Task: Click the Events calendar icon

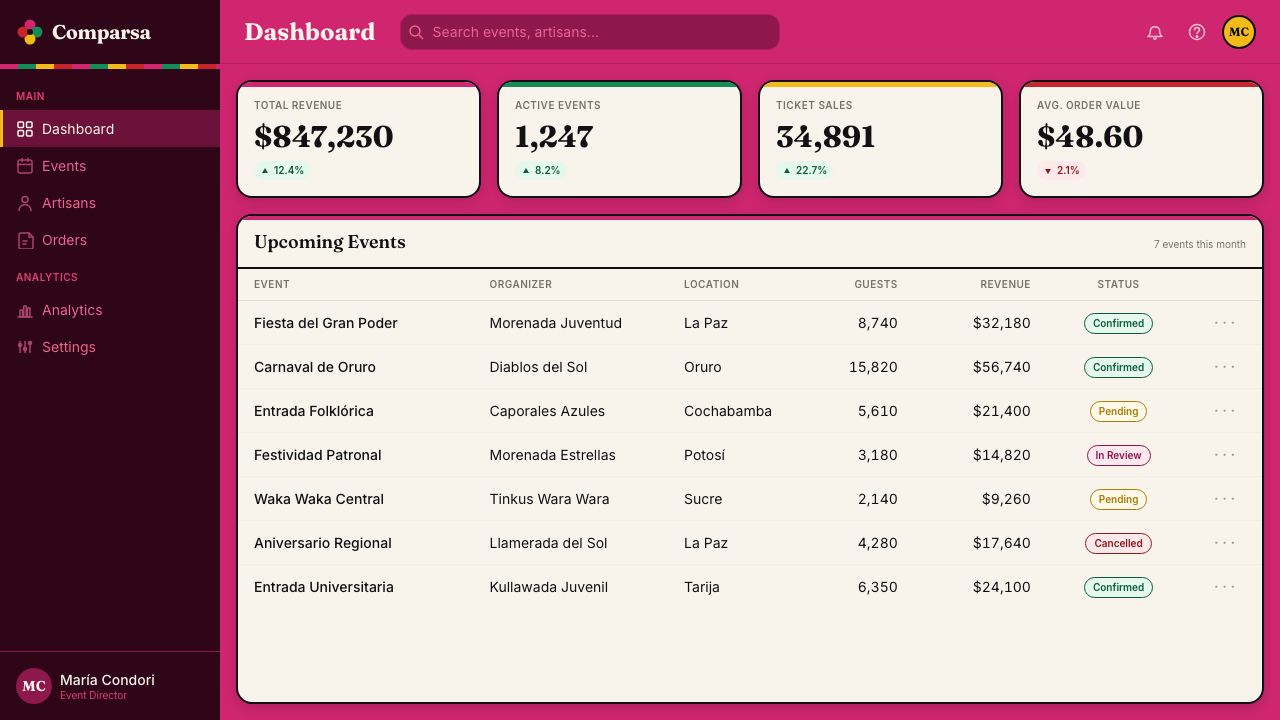Action: click(25, 166)
